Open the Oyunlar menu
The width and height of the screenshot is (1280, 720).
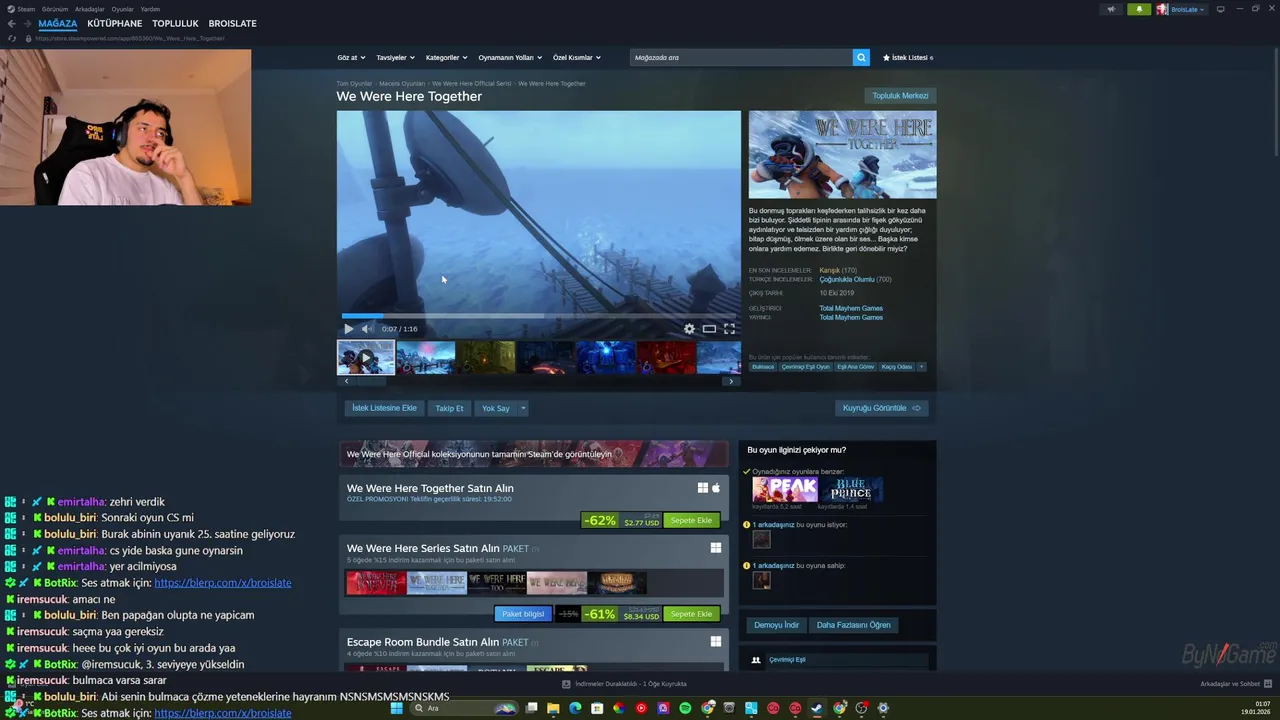click(122, 9)
